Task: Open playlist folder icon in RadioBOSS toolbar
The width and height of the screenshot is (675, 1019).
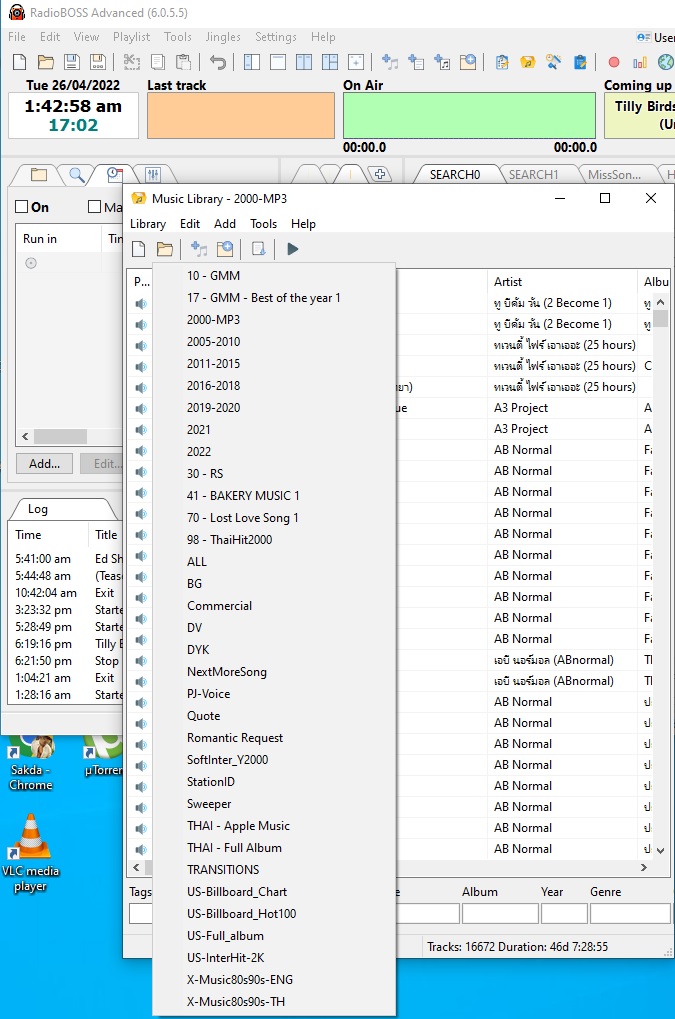Action: pos(45,62)
